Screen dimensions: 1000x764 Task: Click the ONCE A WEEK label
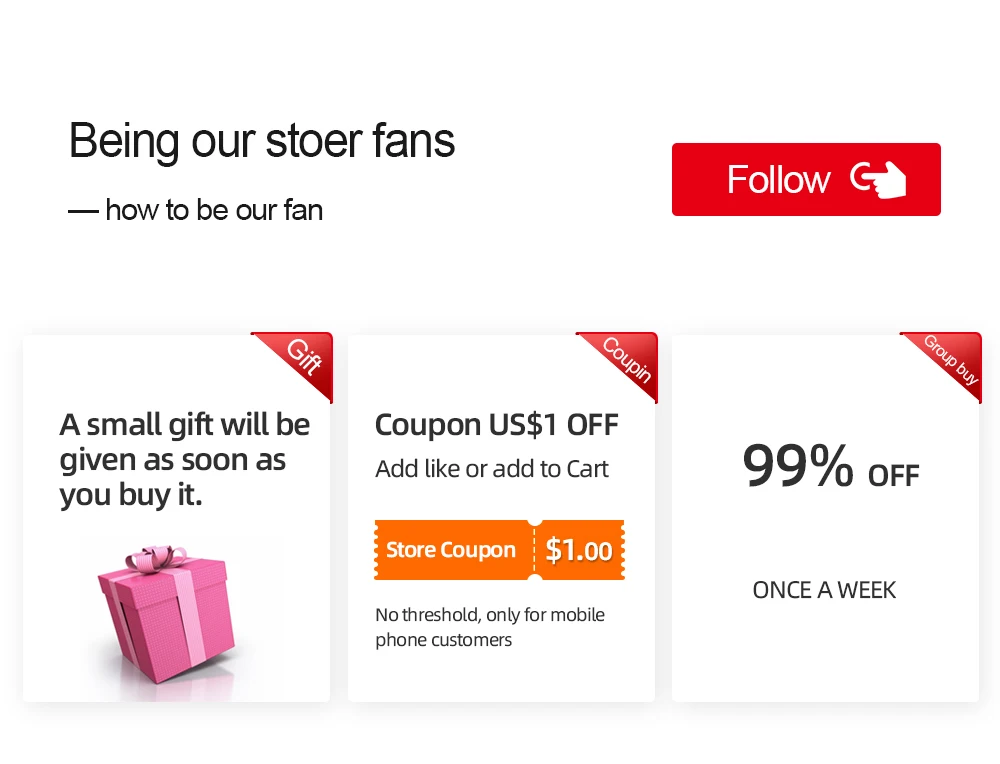824,590
